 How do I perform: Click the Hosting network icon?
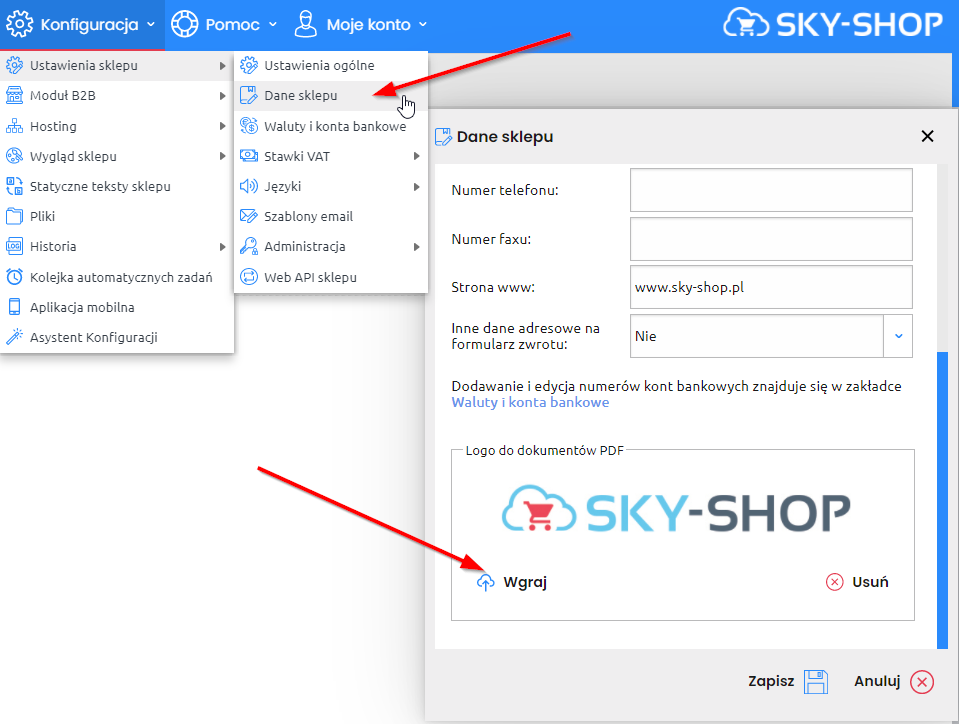(x=14, y=126)
